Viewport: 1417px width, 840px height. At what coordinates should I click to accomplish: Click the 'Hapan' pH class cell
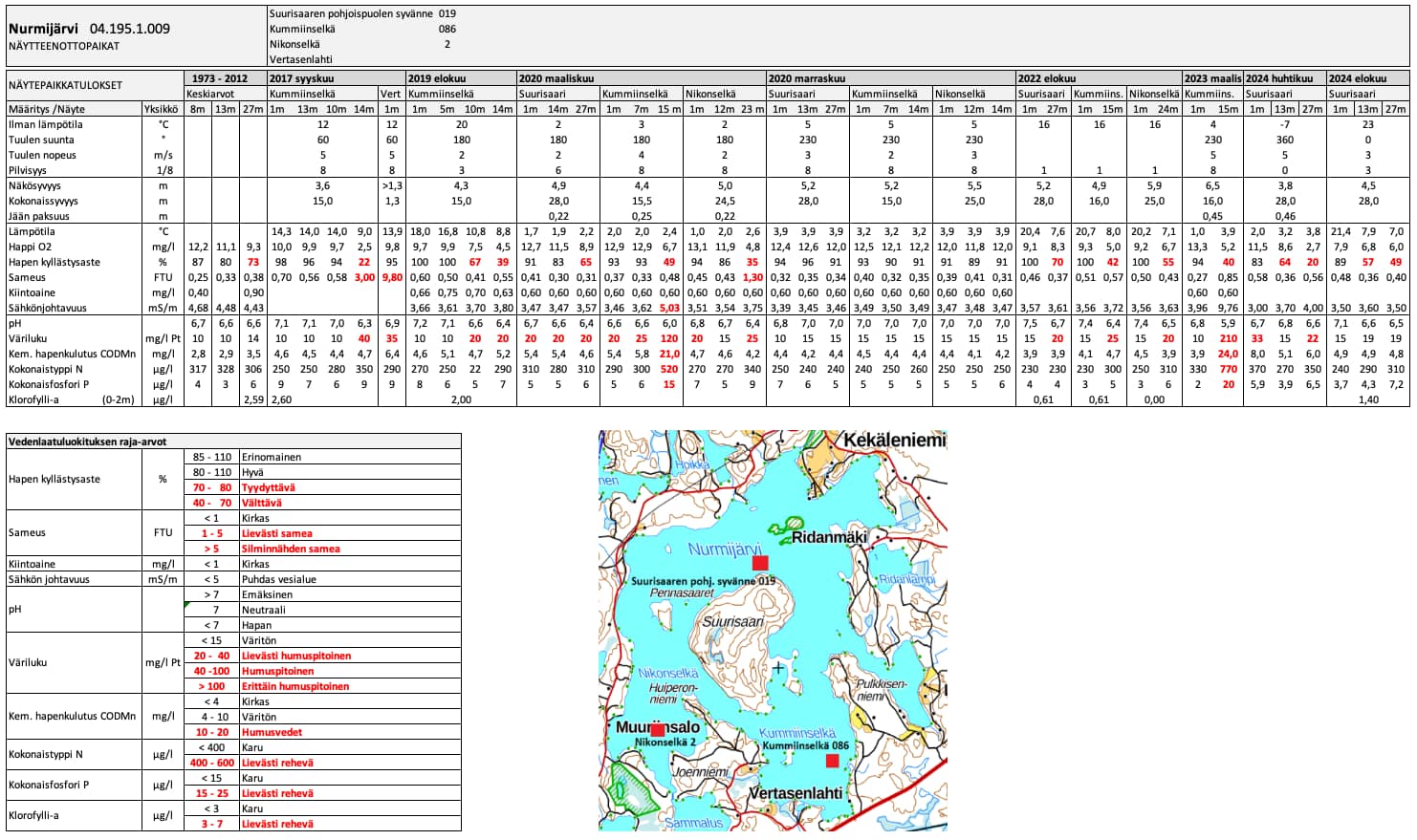256,625
